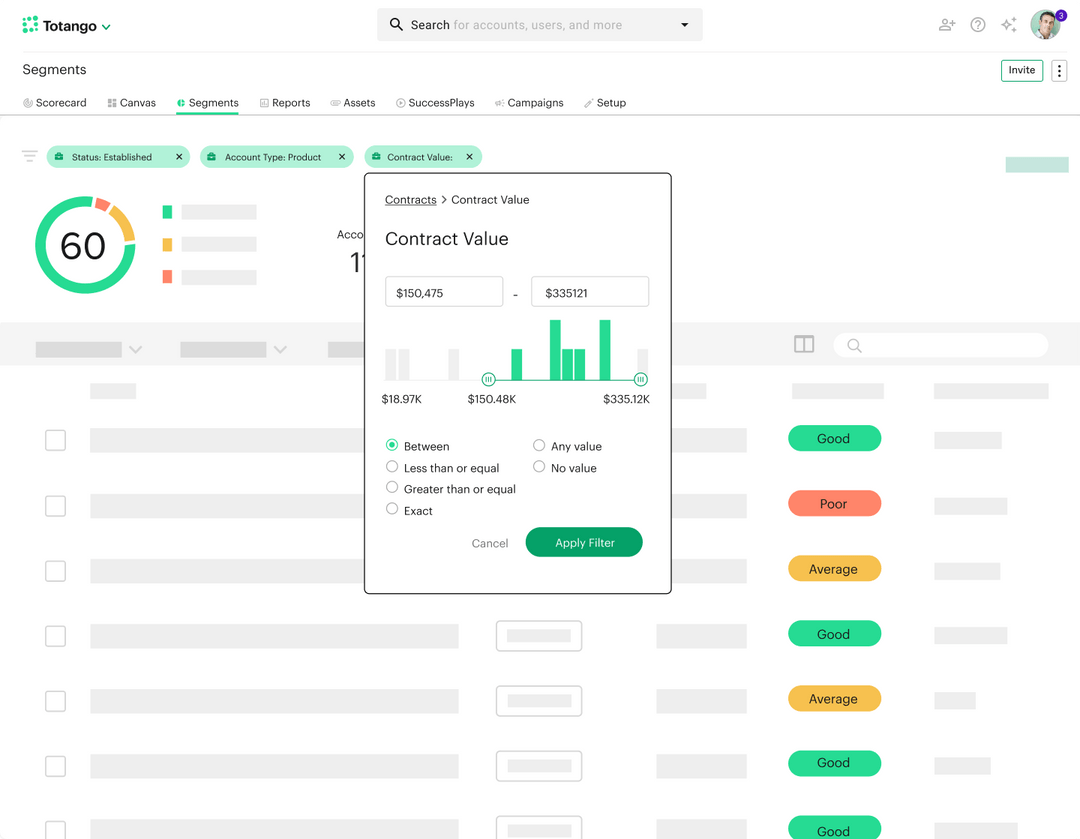Open the table search magnifier icon
1080x839 pixels.
point(854,344)
